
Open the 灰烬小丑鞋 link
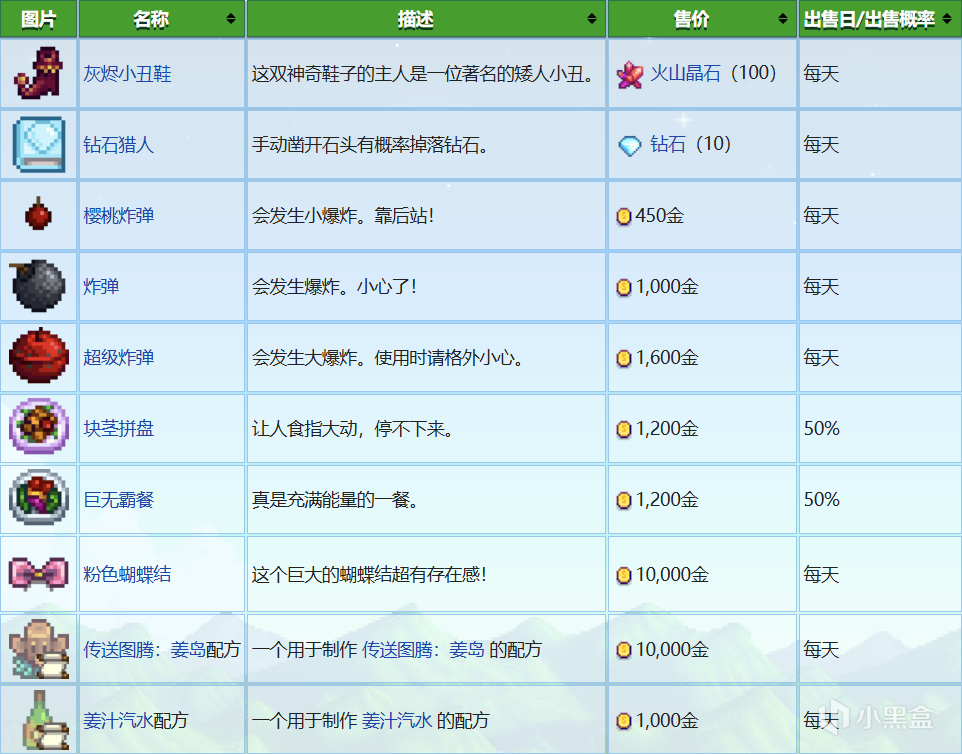click(127, 74)
